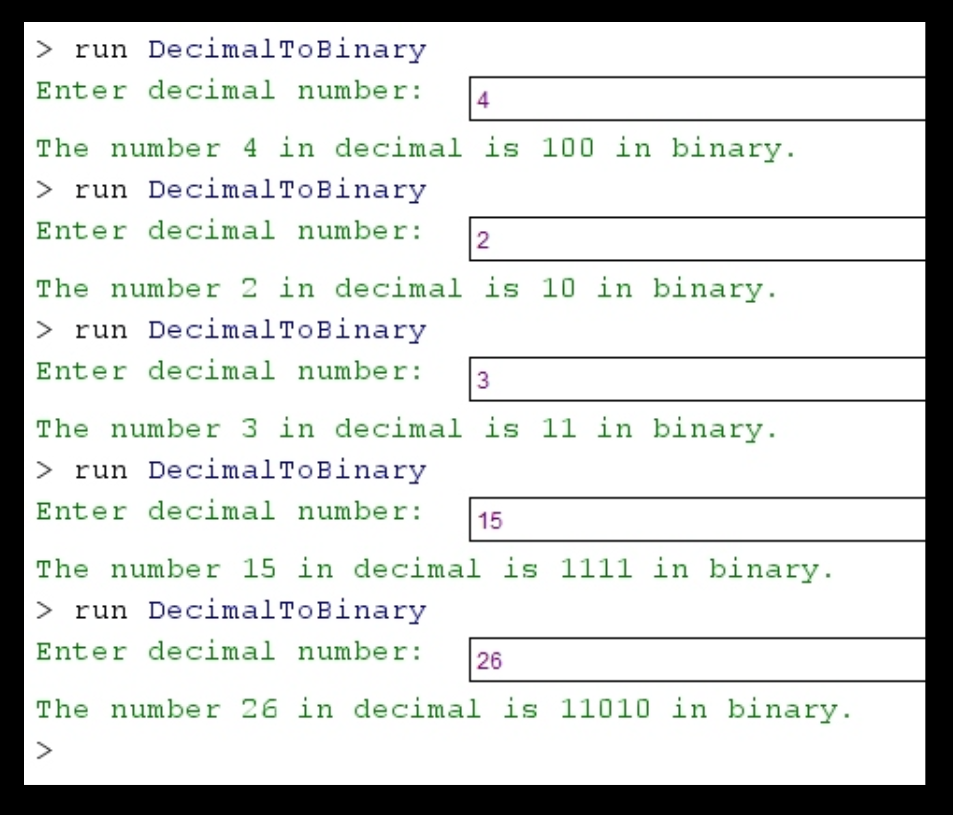Click the input field containing 2
The width and height of the screenshot is (953, 815).
coord(697,239)
